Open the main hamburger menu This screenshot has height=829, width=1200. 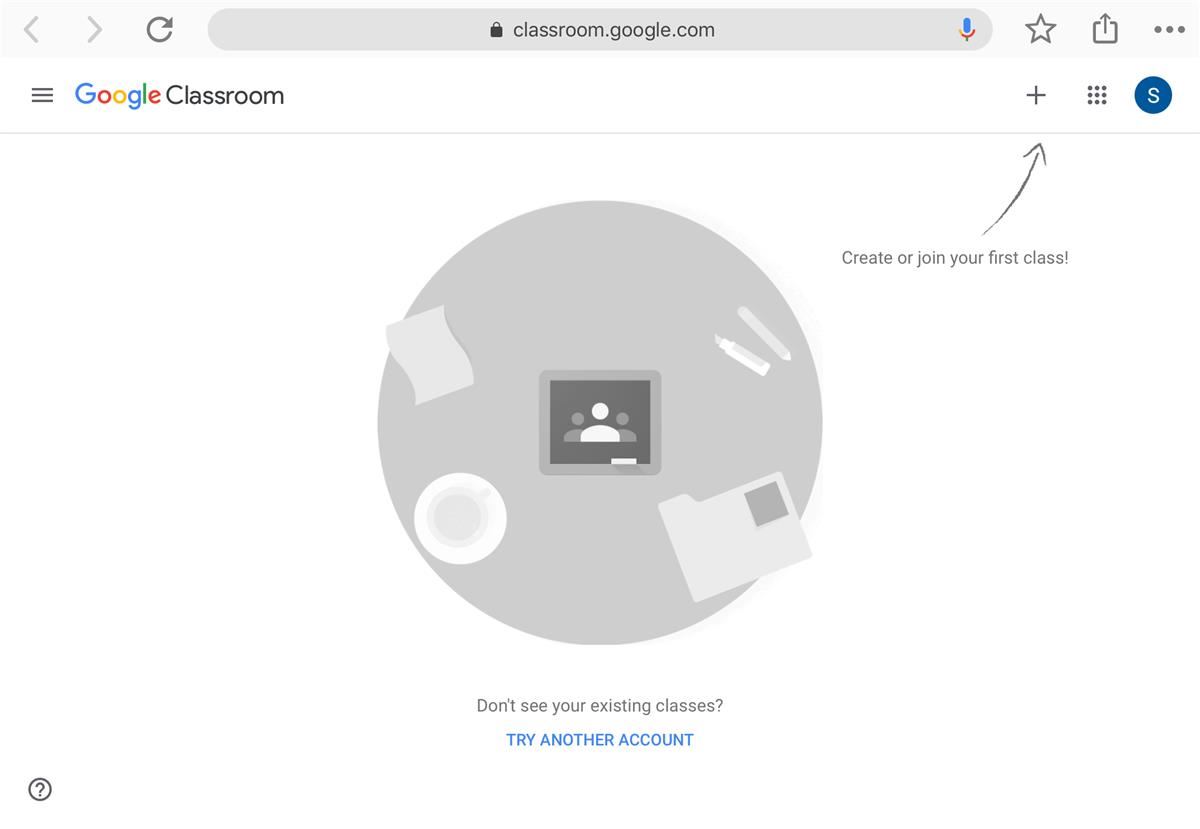pyautogui.click(x=42, y=96)
